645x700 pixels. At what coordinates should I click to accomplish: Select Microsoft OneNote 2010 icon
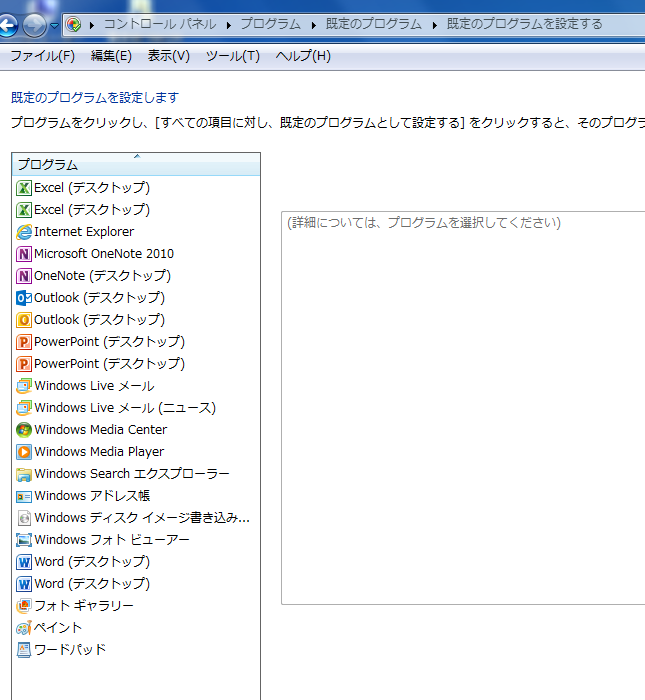[24, 254]
